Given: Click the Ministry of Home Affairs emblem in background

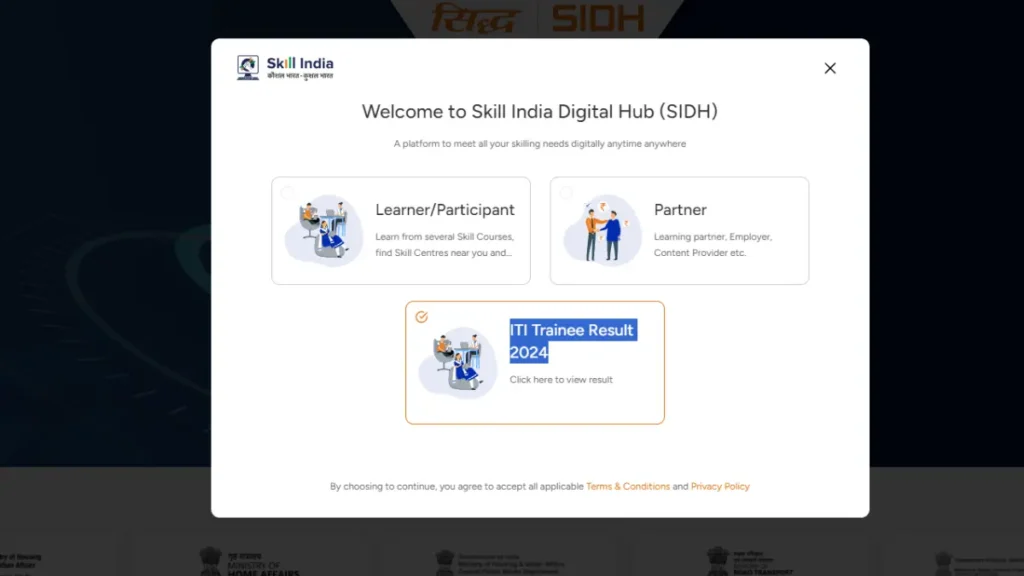Looking at the screenshot, I should [210, 562].
